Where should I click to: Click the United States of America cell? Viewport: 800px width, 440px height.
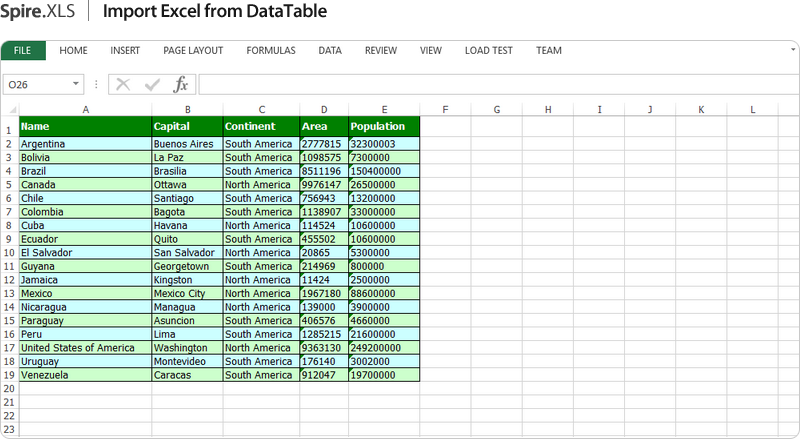84,348
